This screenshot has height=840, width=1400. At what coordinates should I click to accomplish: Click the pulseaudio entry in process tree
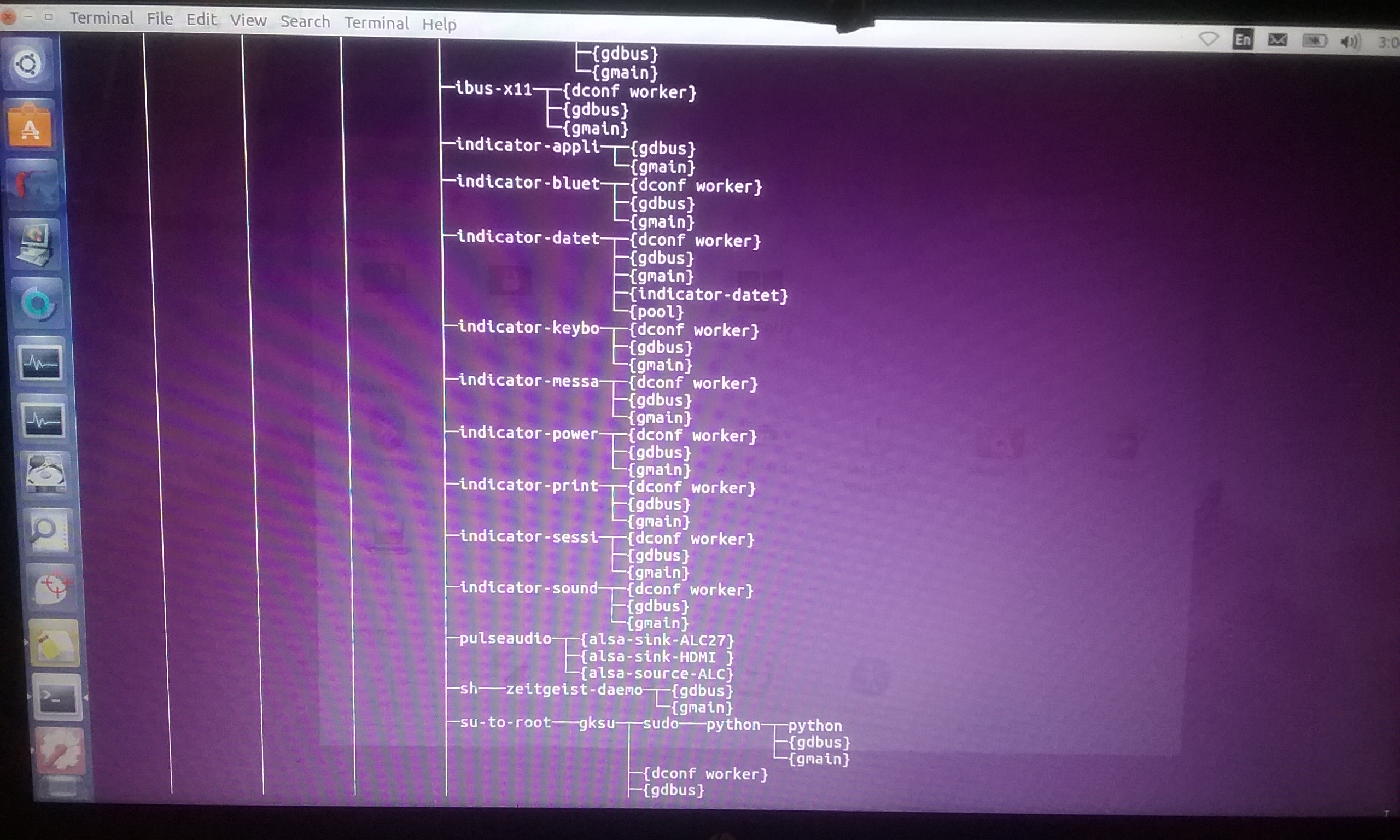tap(505, 639)
